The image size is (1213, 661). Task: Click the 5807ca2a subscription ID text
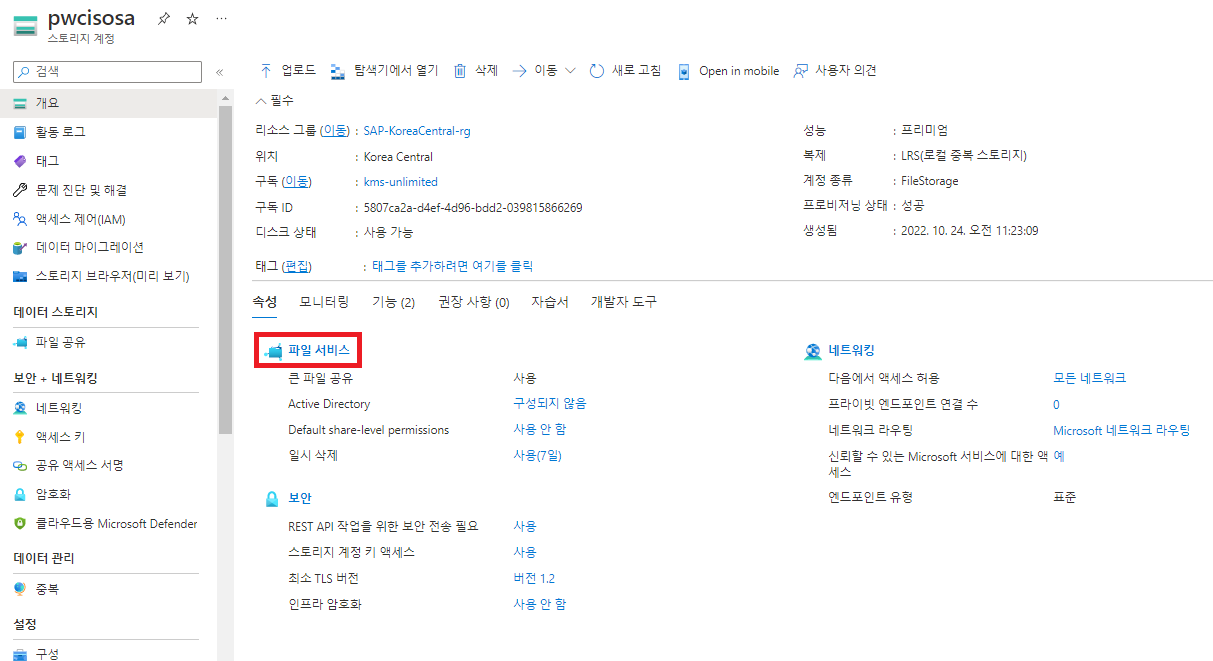(x=473, y=208)
